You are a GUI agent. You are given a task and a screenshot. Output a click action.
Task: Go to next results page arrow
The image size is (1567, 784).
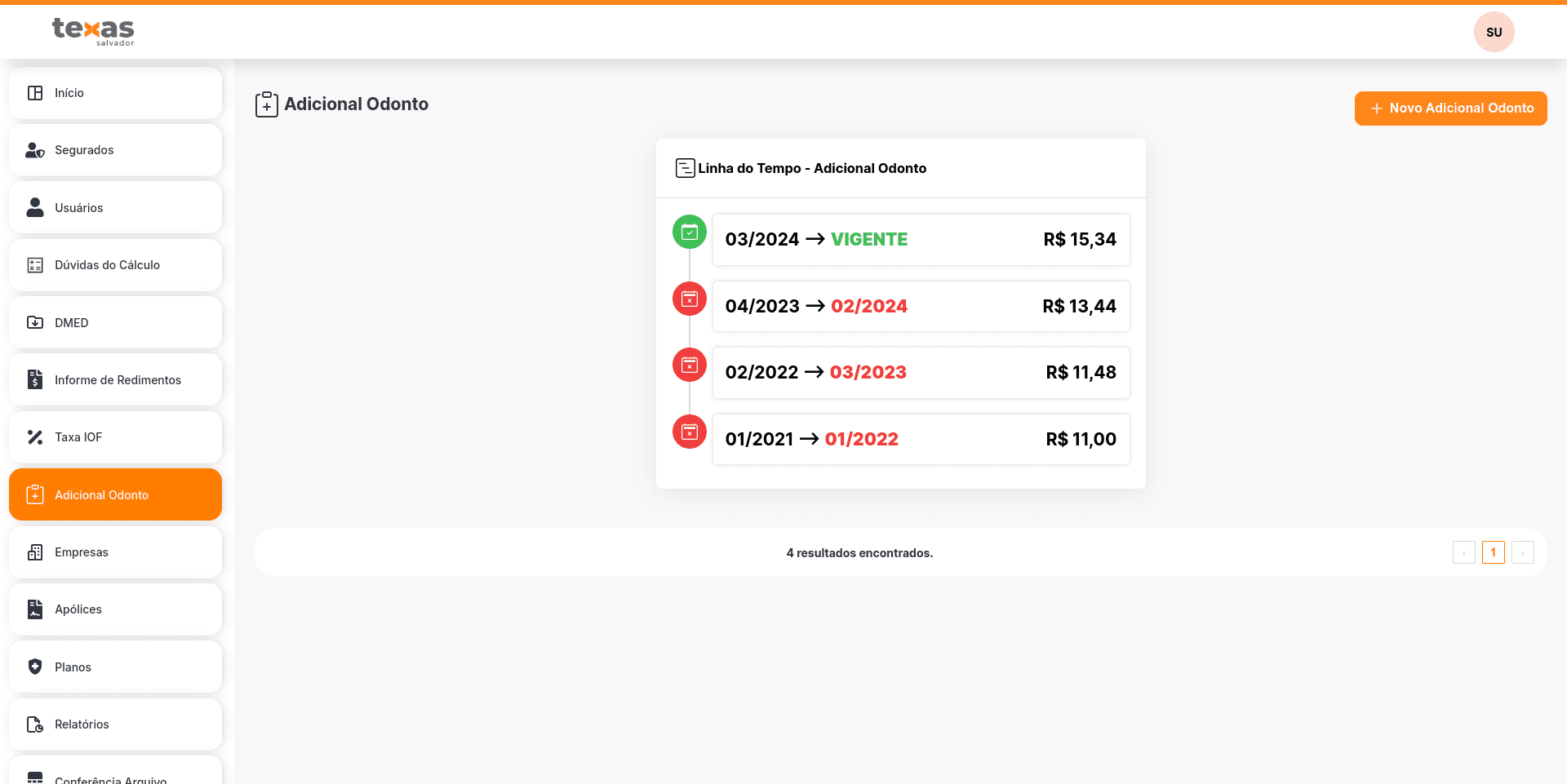1522,553
